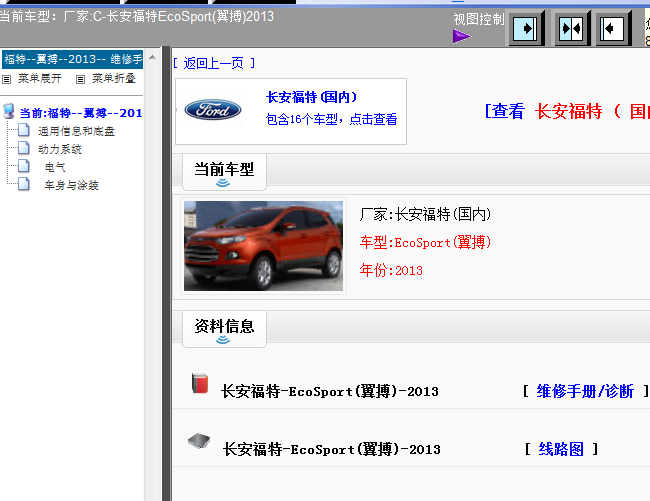Select the 福特--翼搏--2013-- 维修手 sidebar title tab
This screenshot has height=501, width=650.
(x=73, y=59)
